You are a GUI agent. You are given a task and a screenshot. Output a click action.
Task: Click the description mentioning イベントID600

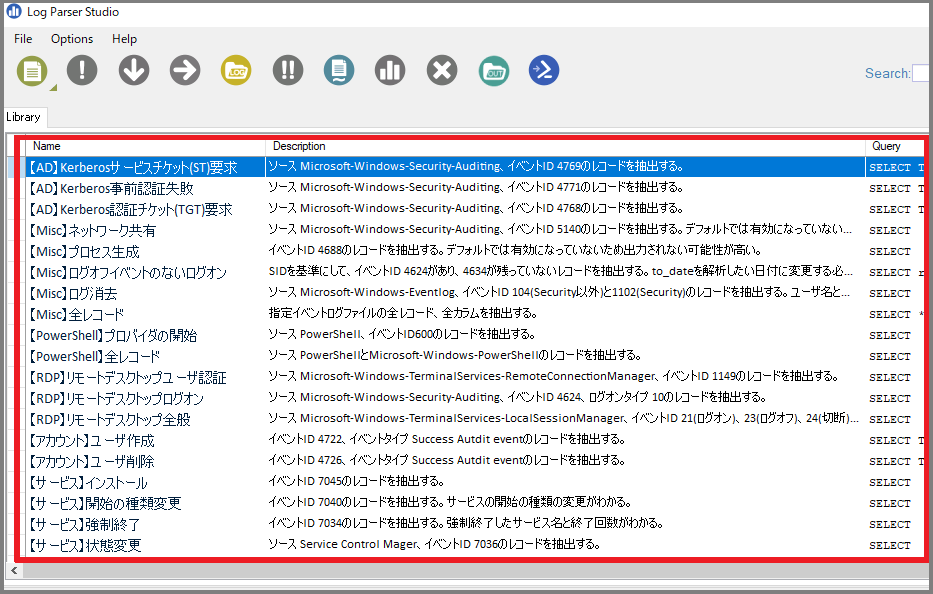pyautogui.click(x=402, y=334)
